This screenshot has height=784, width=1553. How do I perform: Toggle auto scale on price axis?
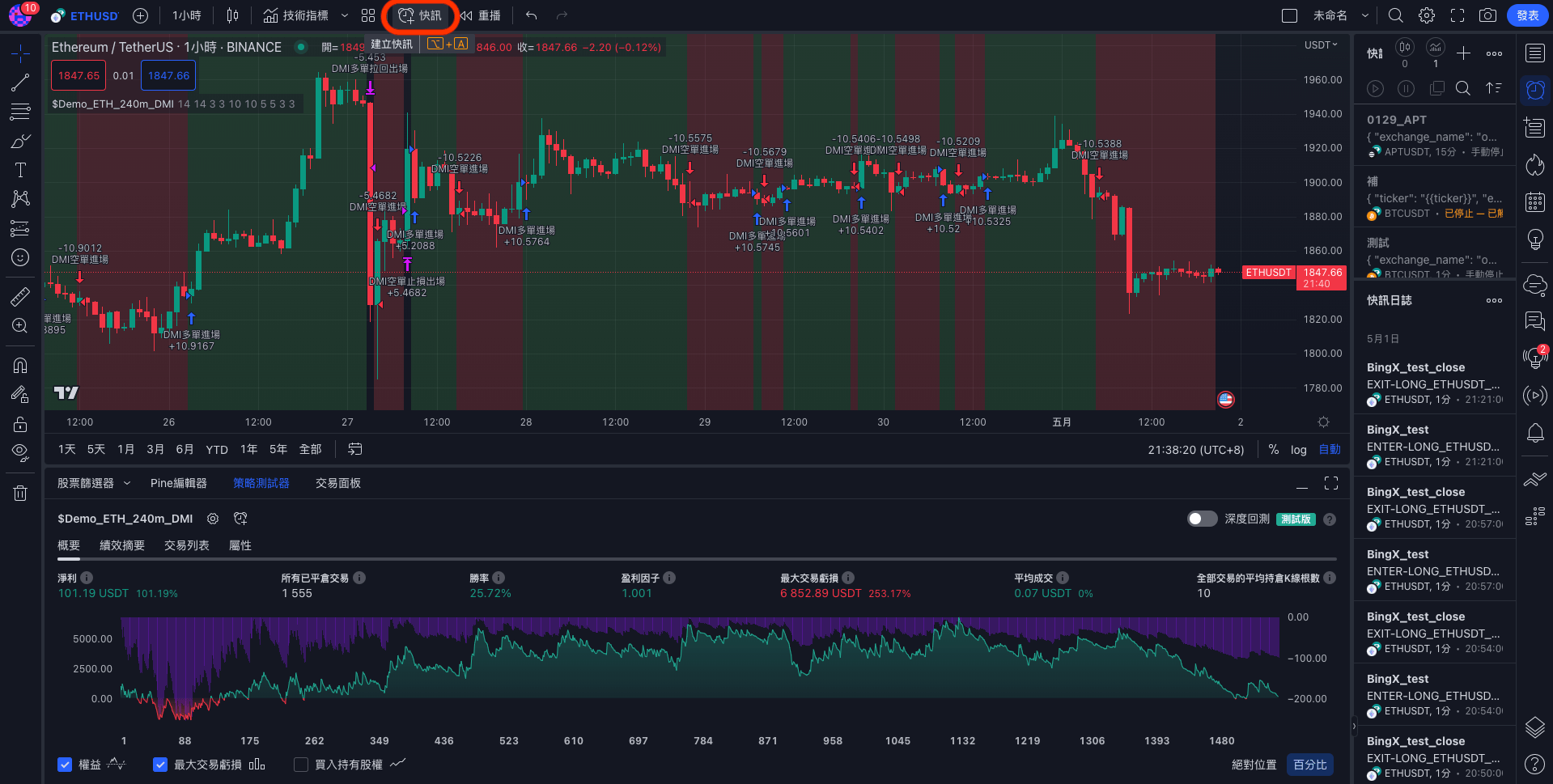(x=1330, y=449)
